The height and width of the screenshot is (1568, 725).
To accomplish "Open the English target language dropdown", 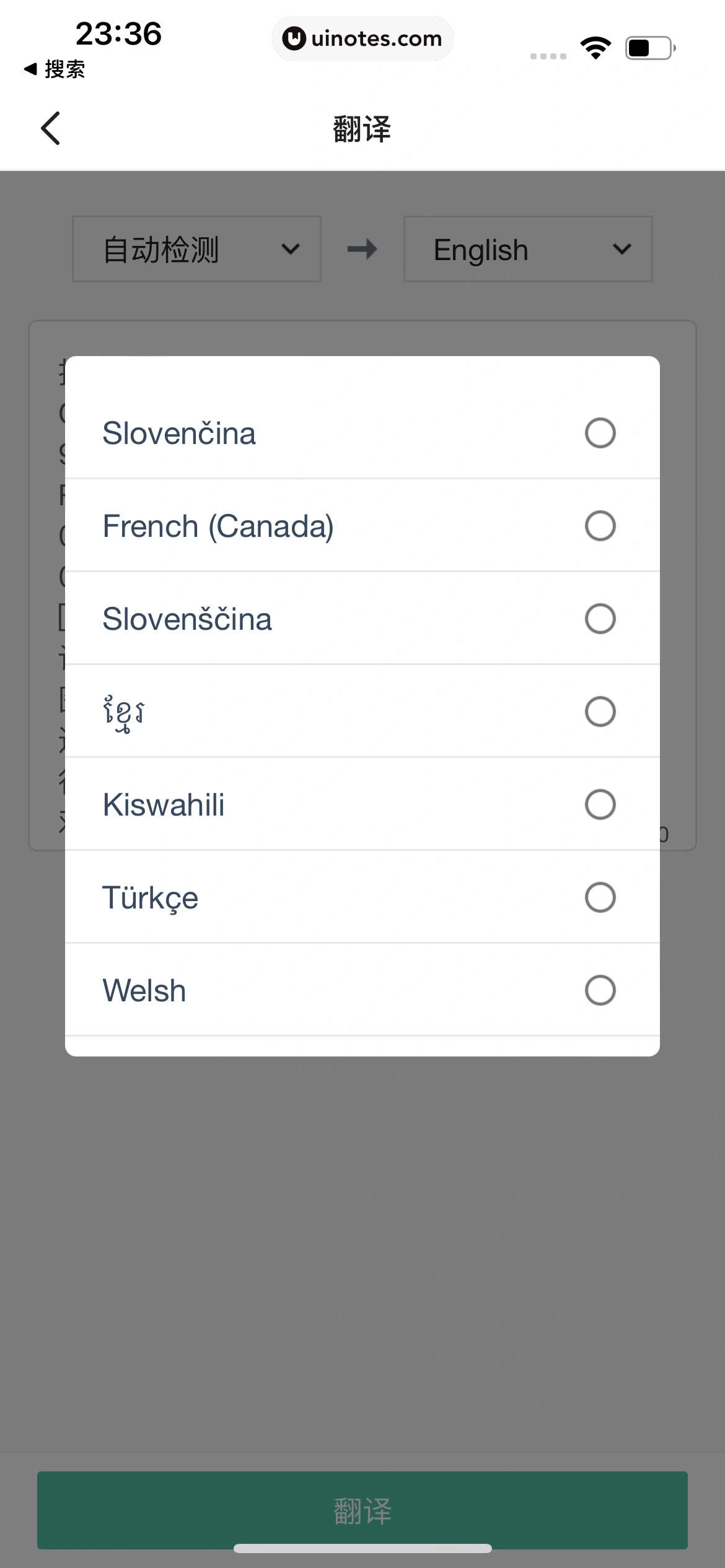I will 527,250.
